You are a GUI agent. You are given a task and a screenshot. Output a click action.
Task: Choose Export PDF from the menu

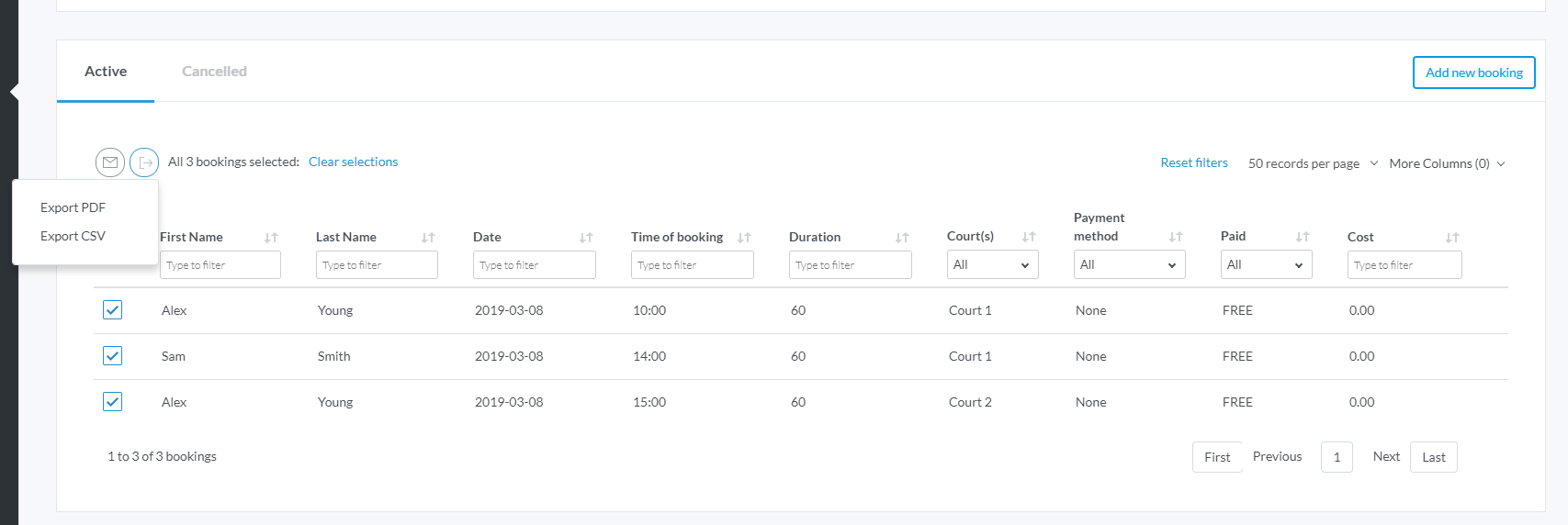(73, 207)
